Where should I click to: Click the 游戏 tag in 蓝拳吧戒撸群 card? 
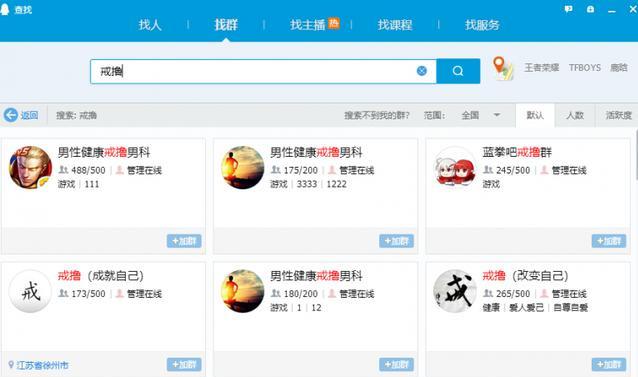(x=491, y=184)
